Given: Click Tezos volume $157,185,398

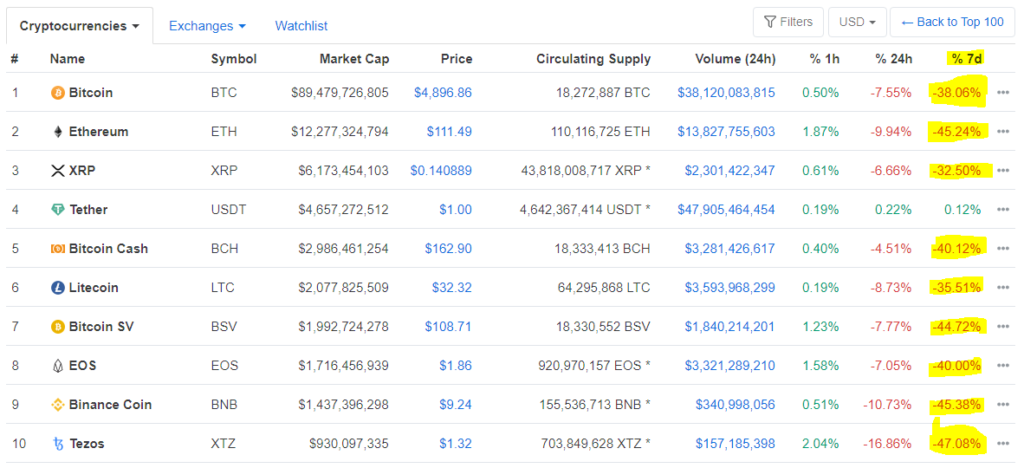Looking at the screenshot, I should pyautogui.click(x=735, y=444).
